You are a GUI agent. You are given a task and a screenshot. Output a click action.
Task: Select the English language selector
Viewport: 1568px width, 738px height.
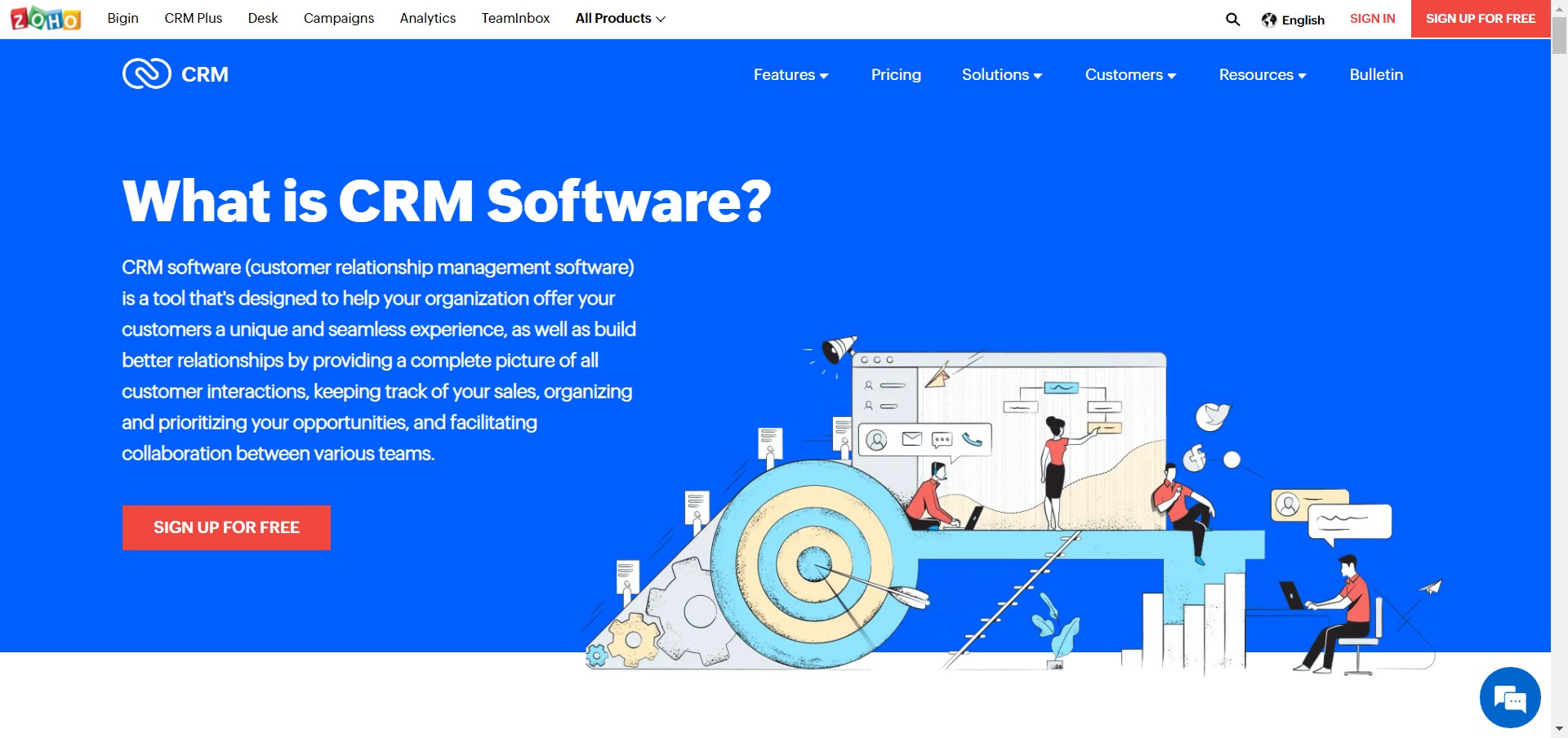point(1293,20)
